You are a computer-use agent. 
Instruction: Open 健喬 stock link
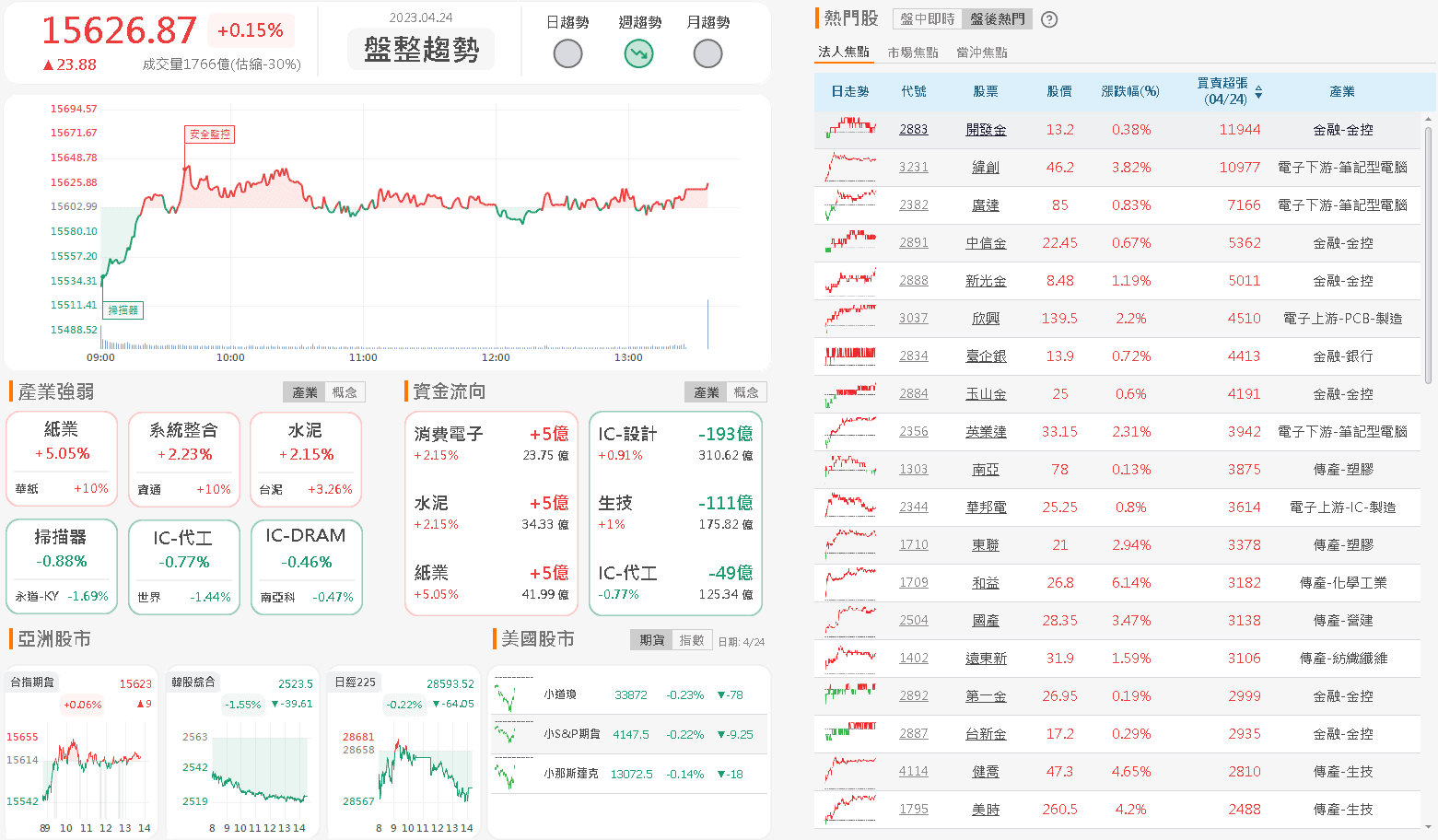(x=986, y=772)
